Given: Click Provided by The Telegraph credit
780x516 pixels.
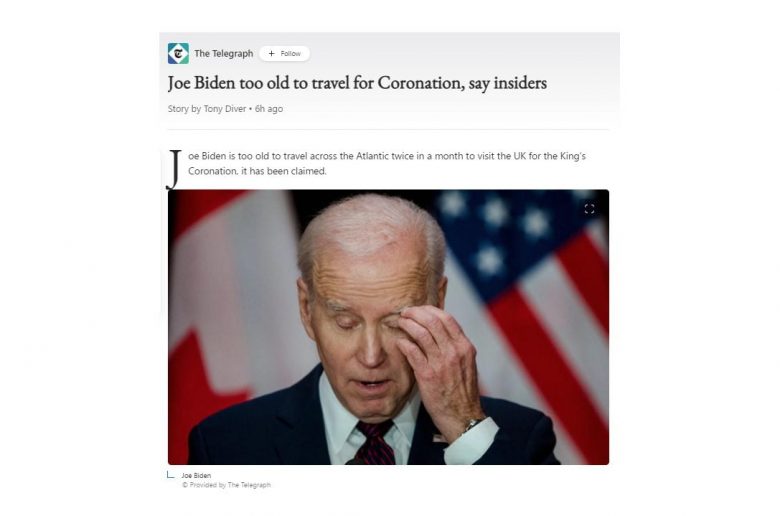Looking at the screenshot, I should pyautogui.click(x=226, y=485).
